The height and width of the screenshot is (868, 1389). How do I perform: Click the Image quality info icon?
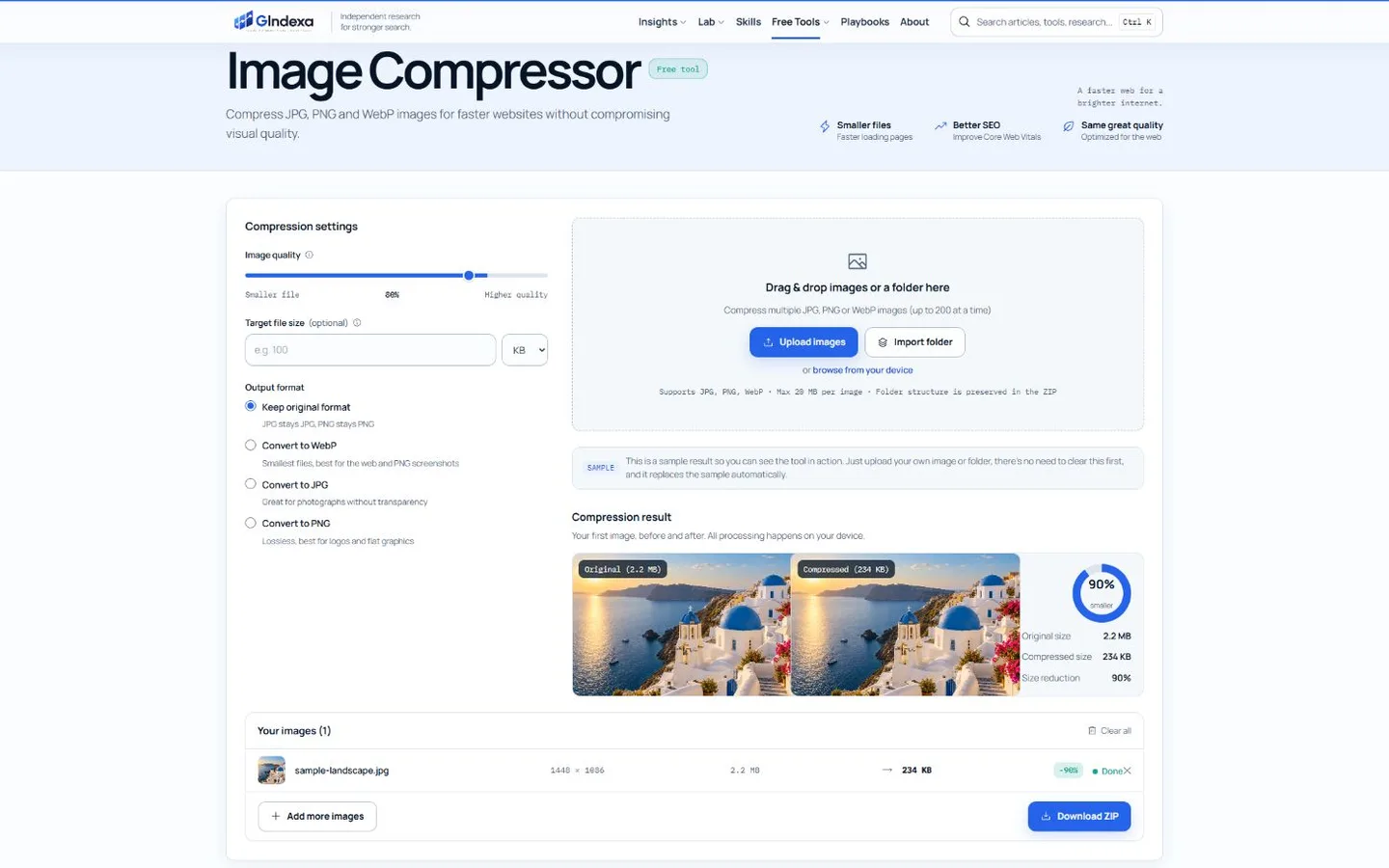[x=309, y=255]
